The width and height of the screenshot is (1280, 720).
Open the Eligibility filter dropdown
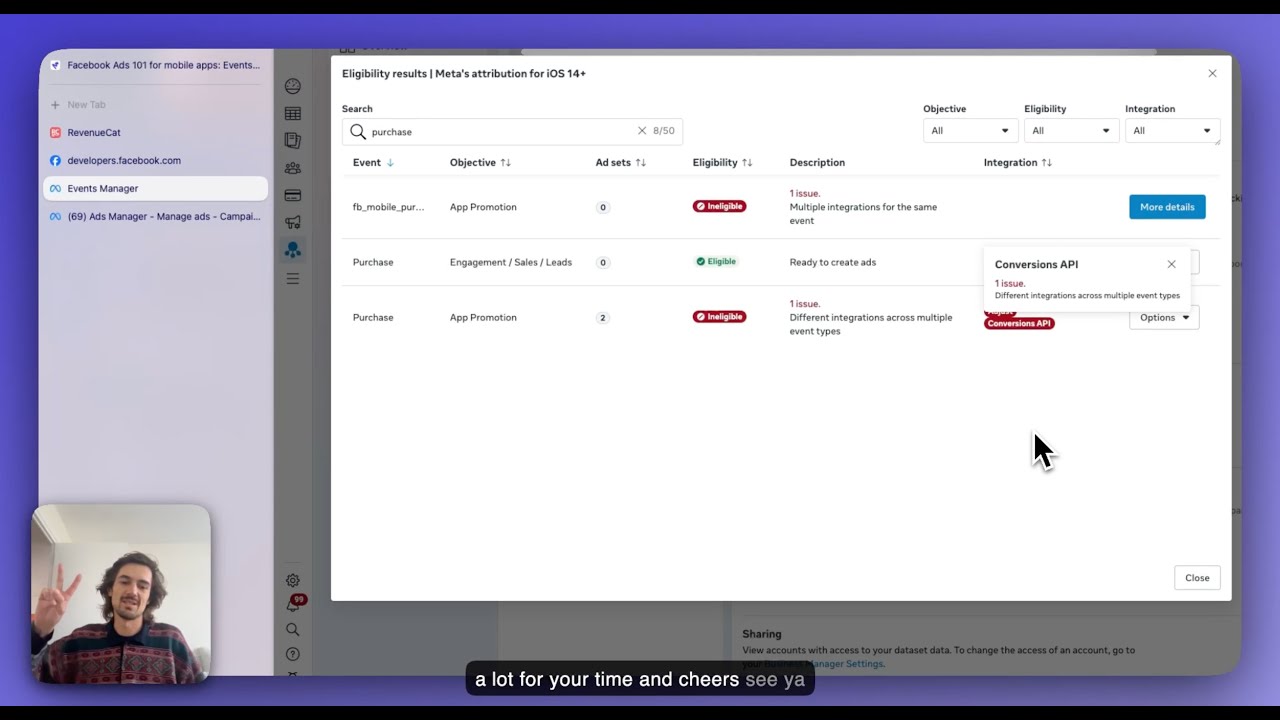tap(1071, 131)
